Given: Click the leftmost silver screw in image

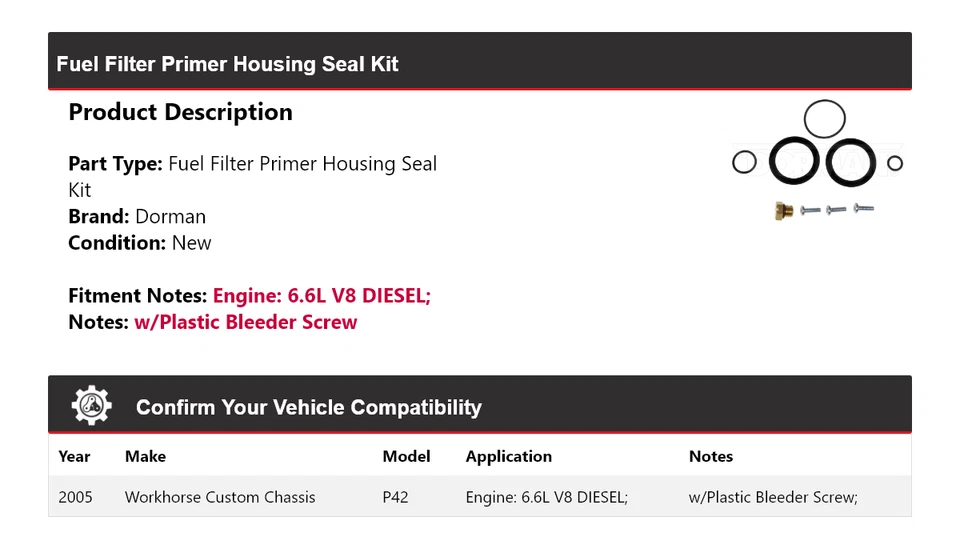Looking at the screenshot, I should pyautogui.click(x=811, y=210).
